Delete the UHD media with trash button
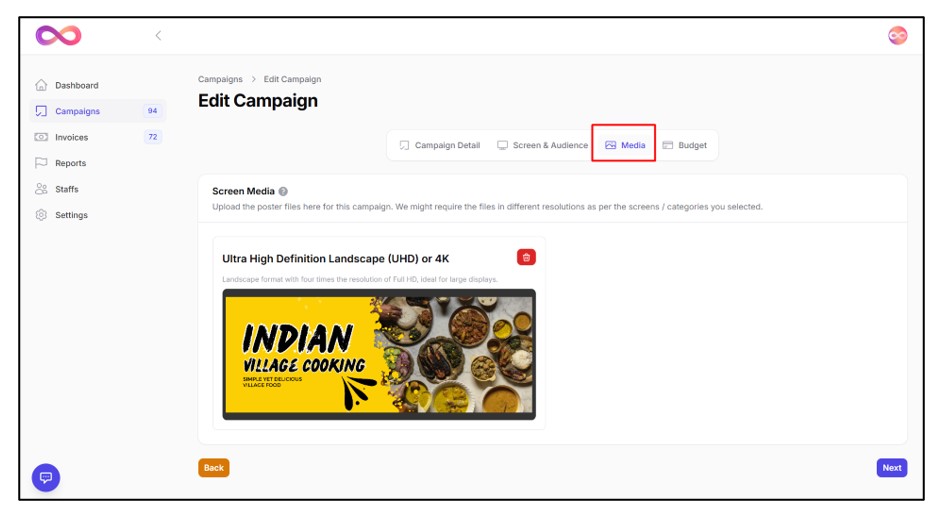 [x=526, y=257]
